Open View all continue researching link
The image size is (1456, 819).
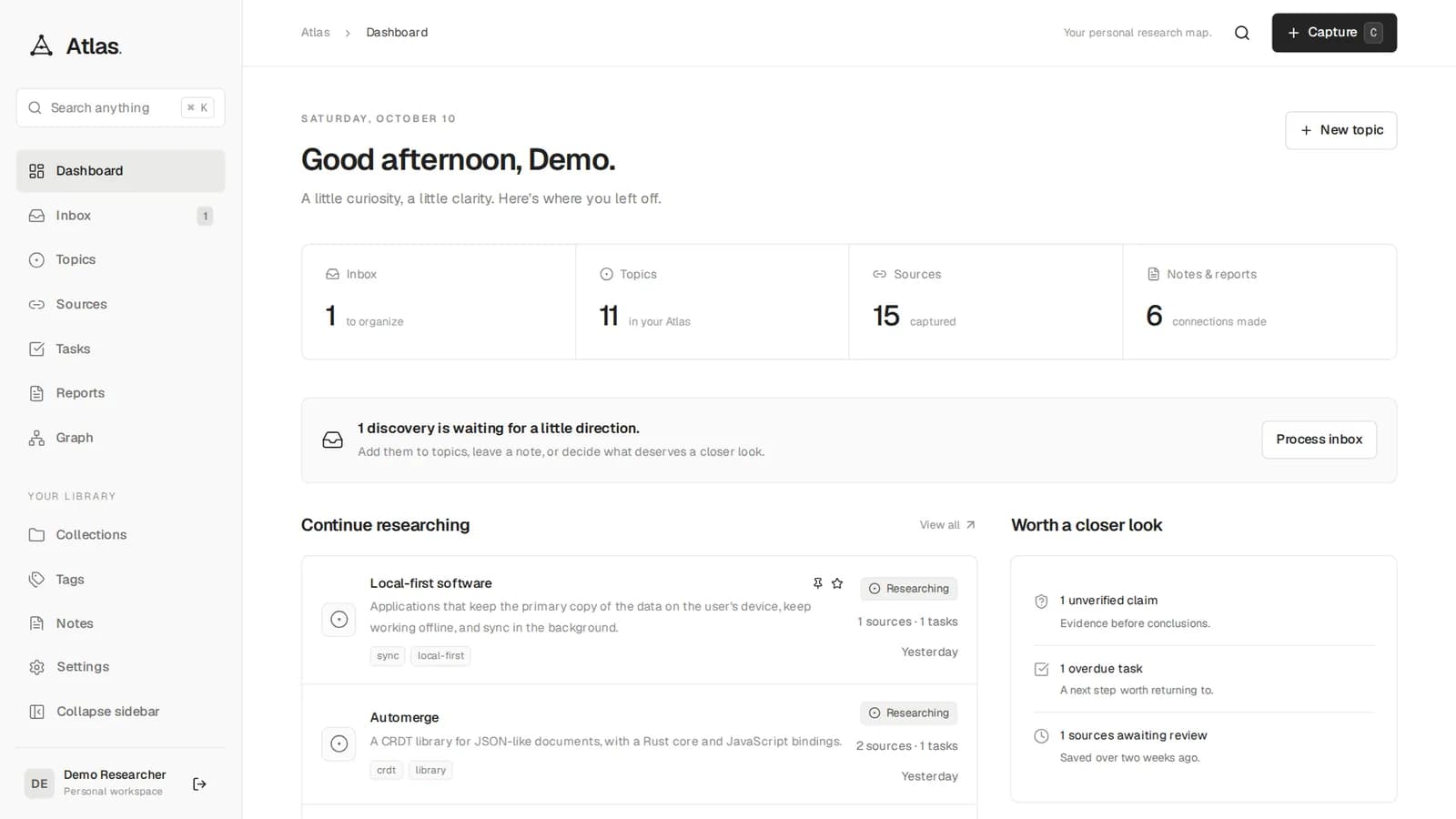(x=947, y=525)
